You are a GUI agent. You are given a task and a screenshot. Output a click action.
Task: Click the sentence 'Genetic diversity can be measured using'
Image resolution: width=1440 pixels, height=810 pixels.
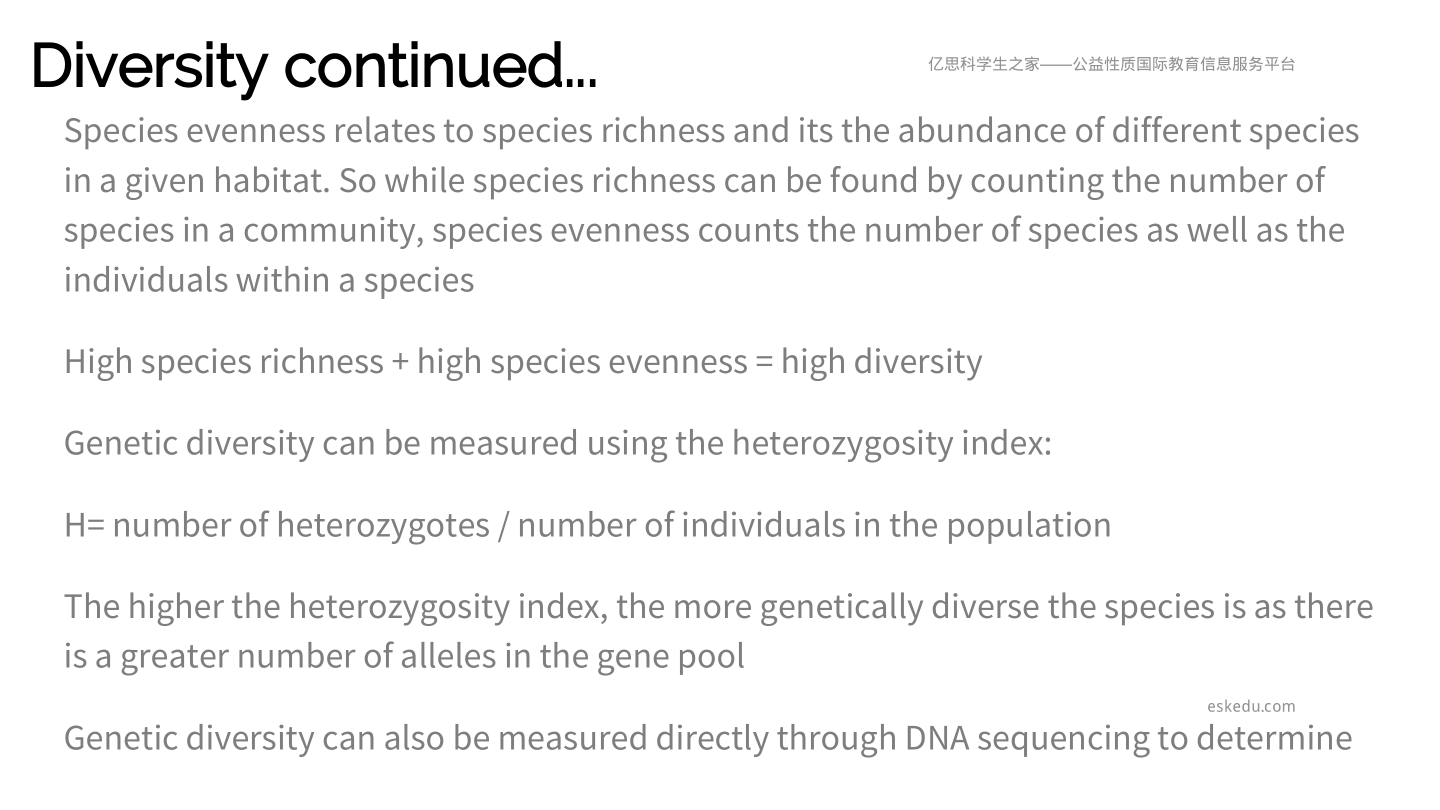click(x=558, y=442)
